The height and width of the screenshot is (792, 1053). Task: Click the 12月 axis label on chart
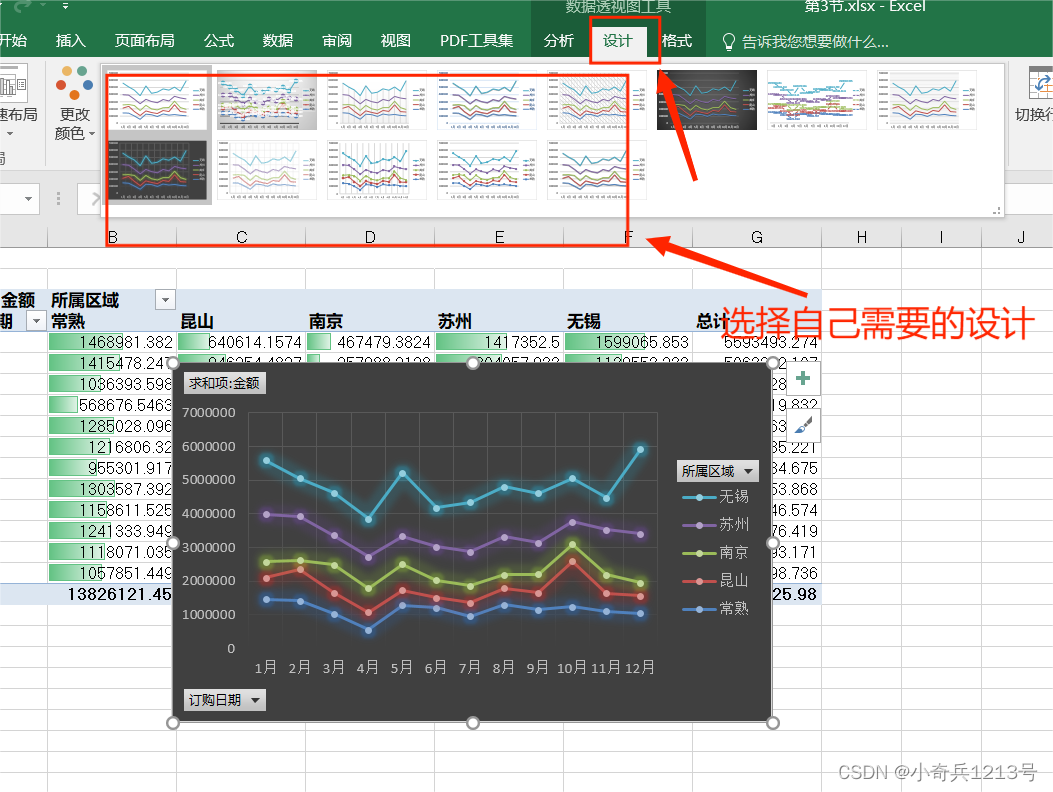point(639,667)
